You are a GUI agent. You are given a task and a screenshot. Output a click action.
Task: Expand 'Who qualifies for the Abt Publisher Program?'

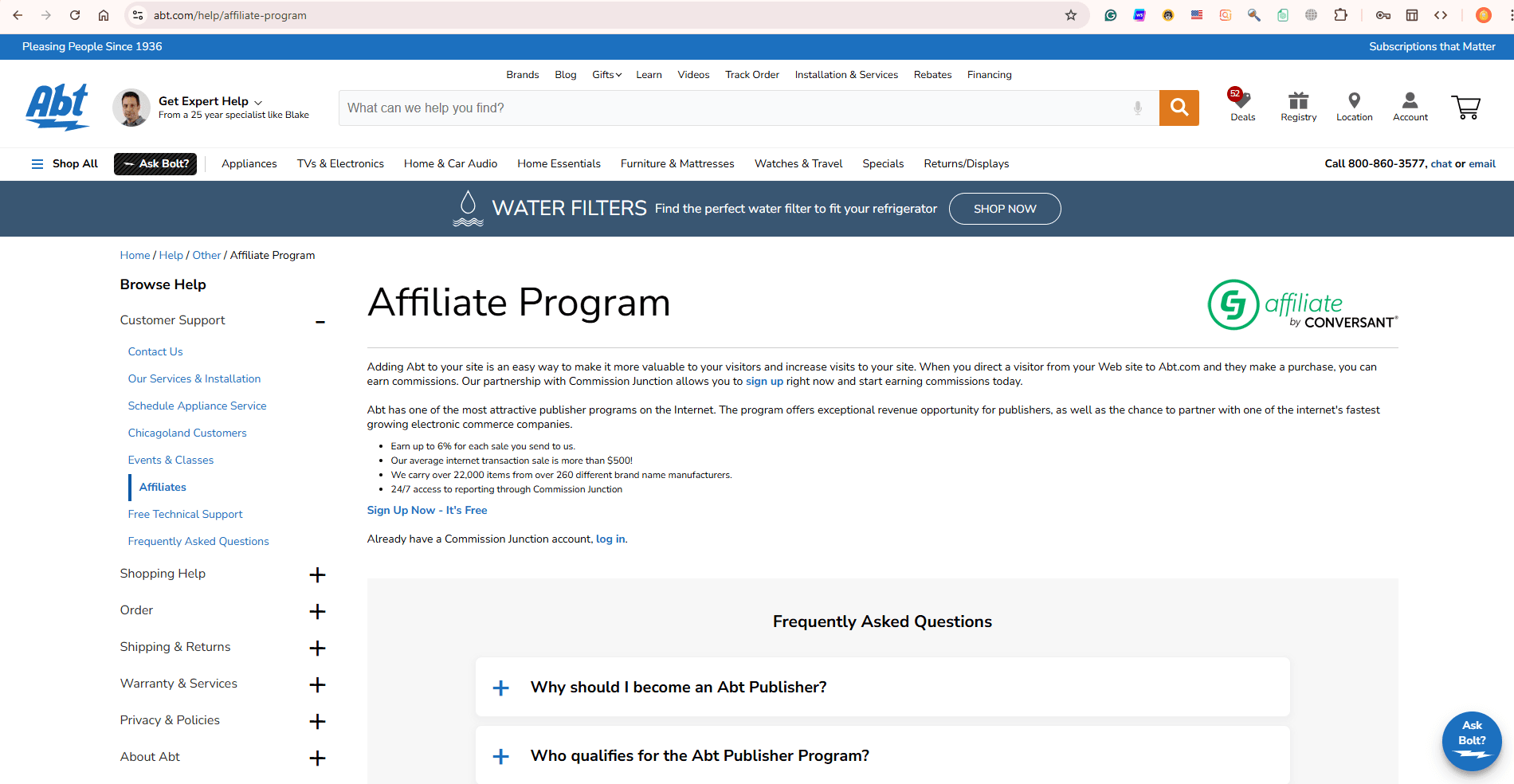tap(882, 755)
